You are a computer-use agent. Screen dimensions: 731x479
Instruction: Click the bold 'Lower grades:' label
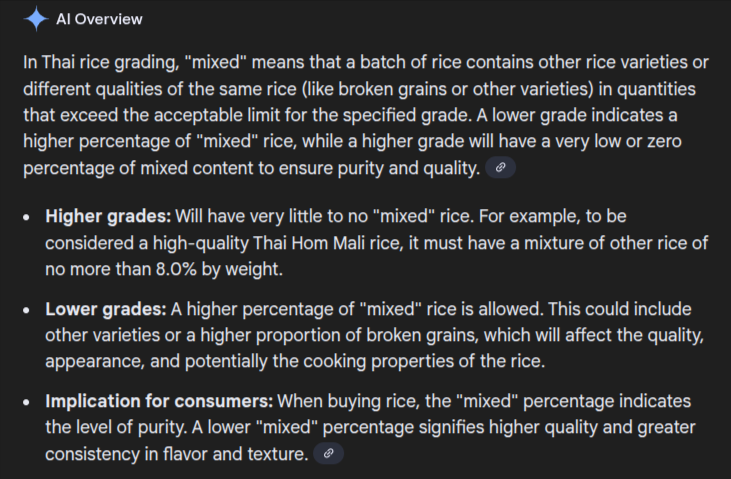[x=105, y=309]
